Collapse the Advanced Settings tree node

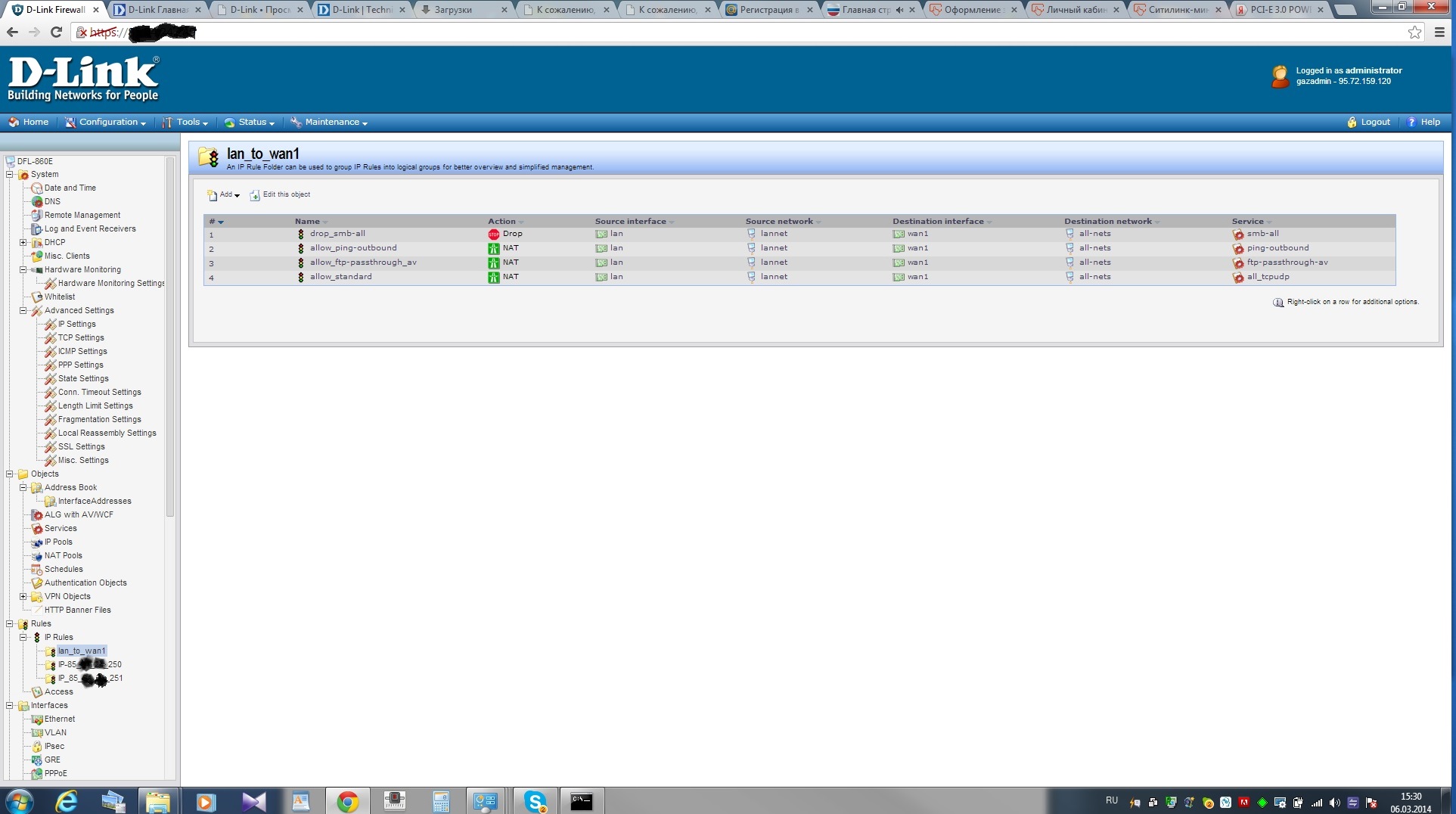coord(23,311)
